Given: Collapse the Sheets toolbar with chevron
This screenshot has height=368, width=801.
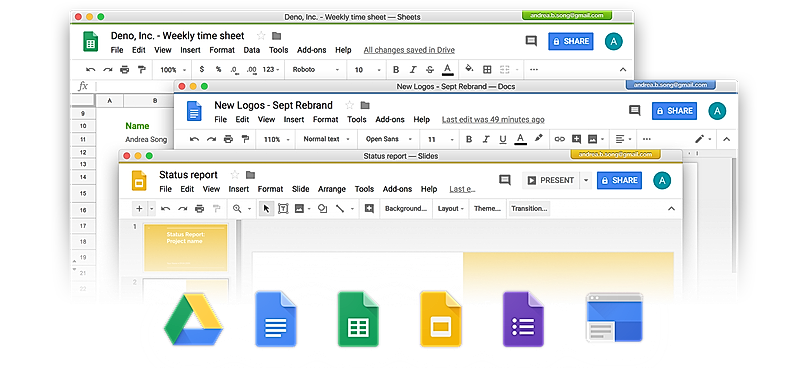Looking at the screenshot, I should [623, 70].
